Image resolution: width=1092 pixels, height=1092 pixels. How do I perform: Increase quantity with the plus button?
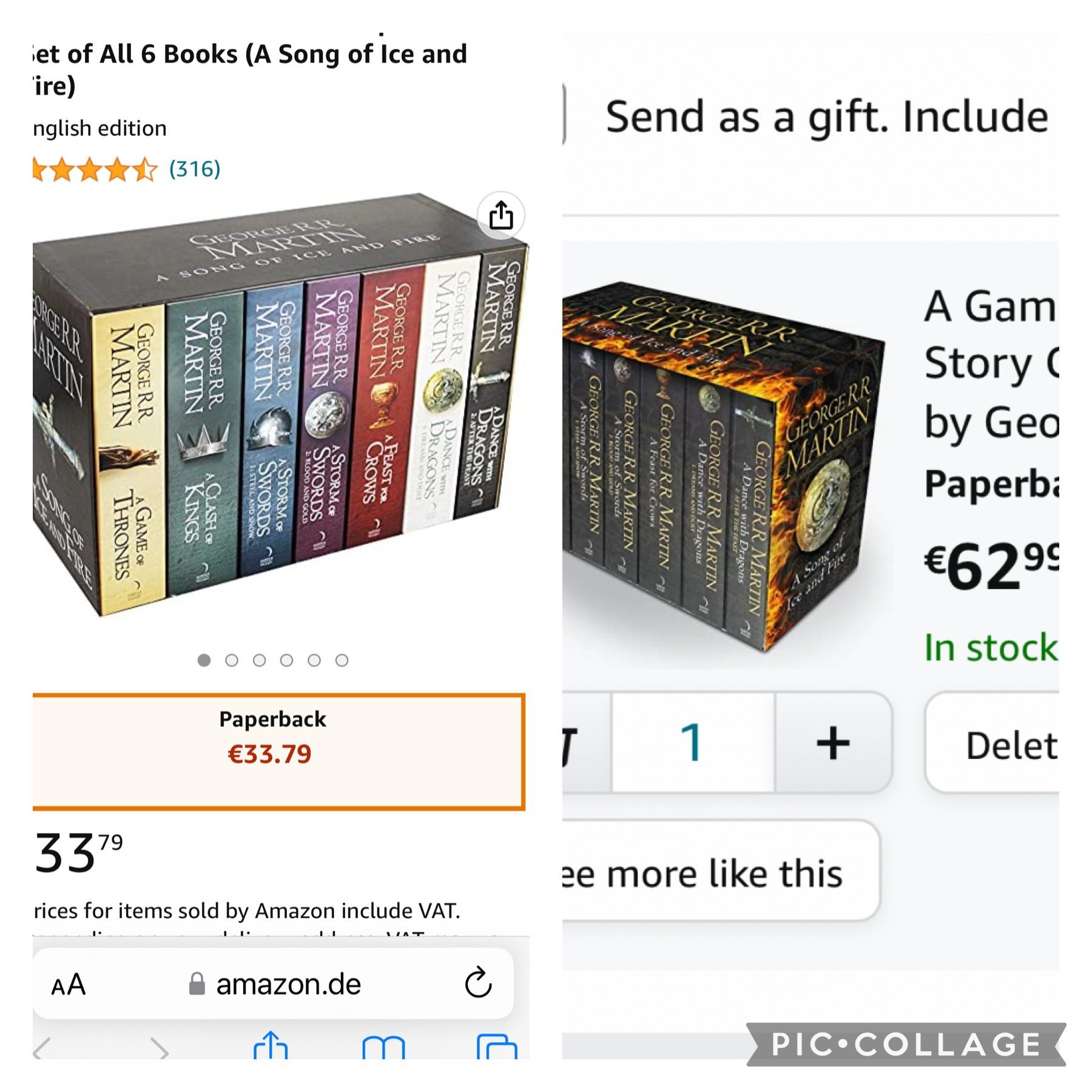tap(833, 743)
